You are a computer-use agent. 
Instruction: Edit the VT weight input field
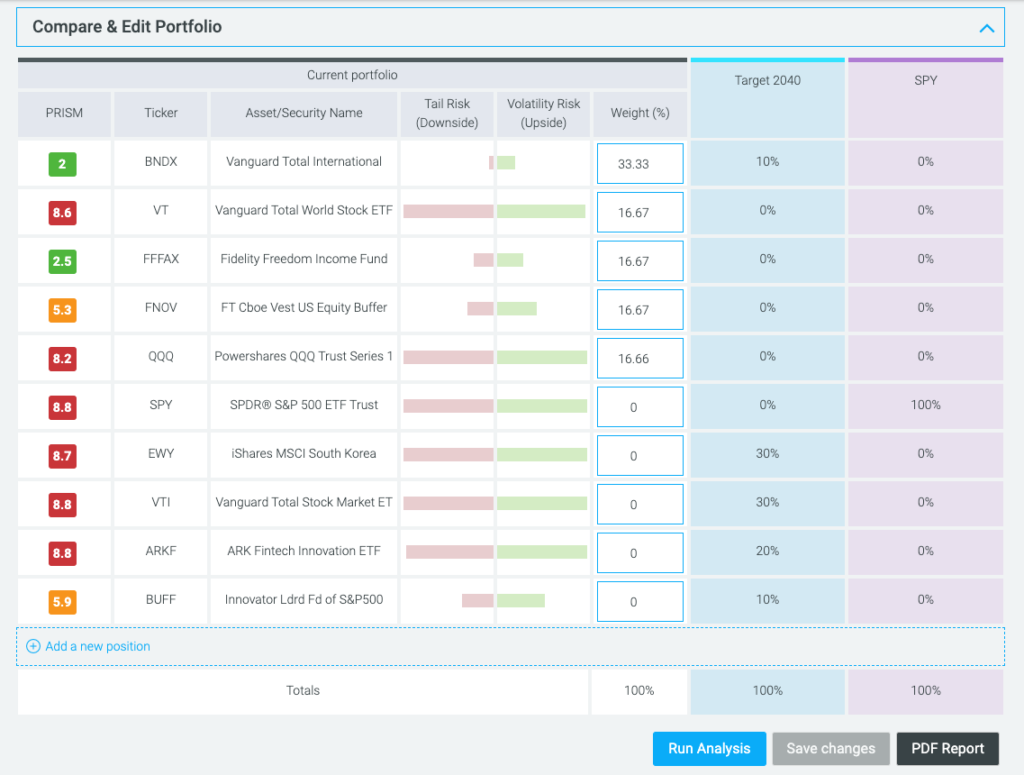(x=640, y=212)
